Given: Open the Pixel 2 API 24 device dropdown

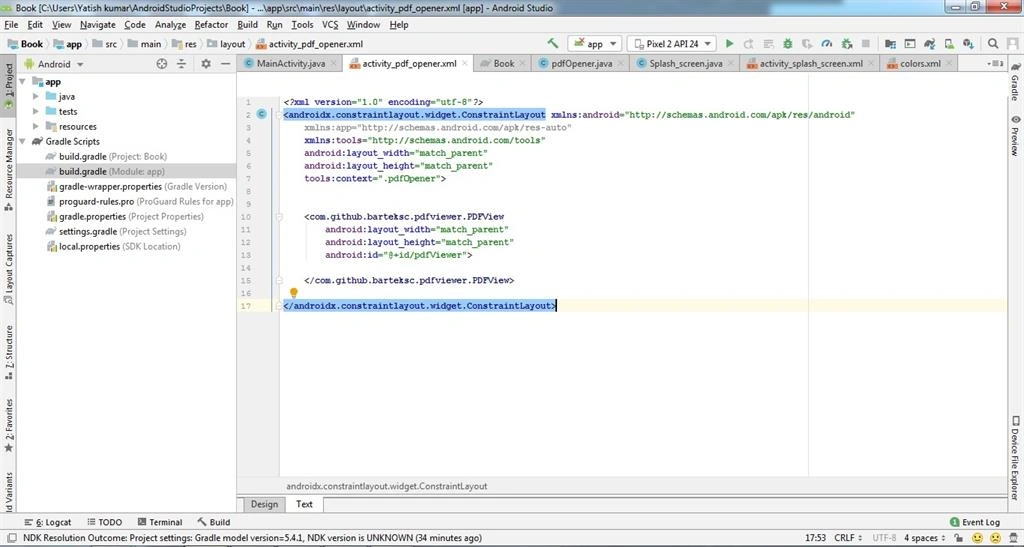Looking at the screenshot, I should [671, 44].
